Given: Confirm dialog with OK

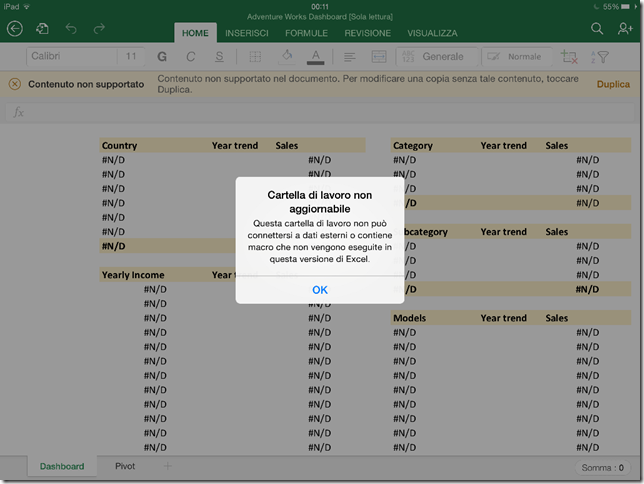Looking at the screenshot, I should (320, 290).
